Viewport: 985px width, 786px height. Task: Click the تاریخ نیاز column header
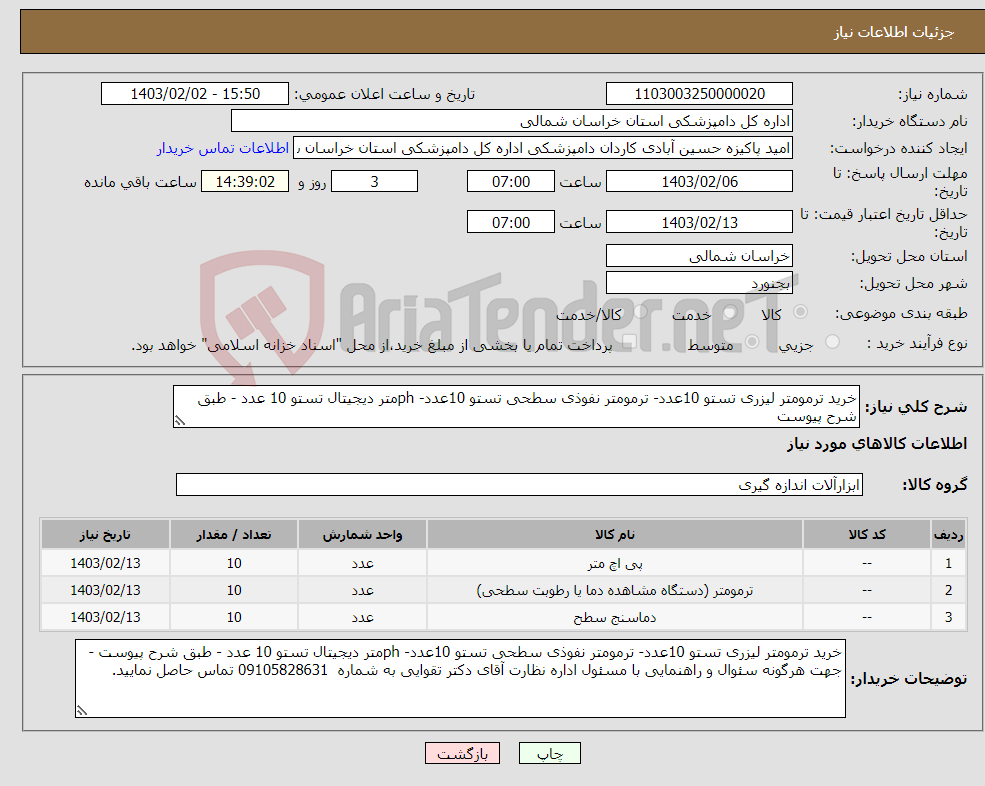tap(105, 535)
